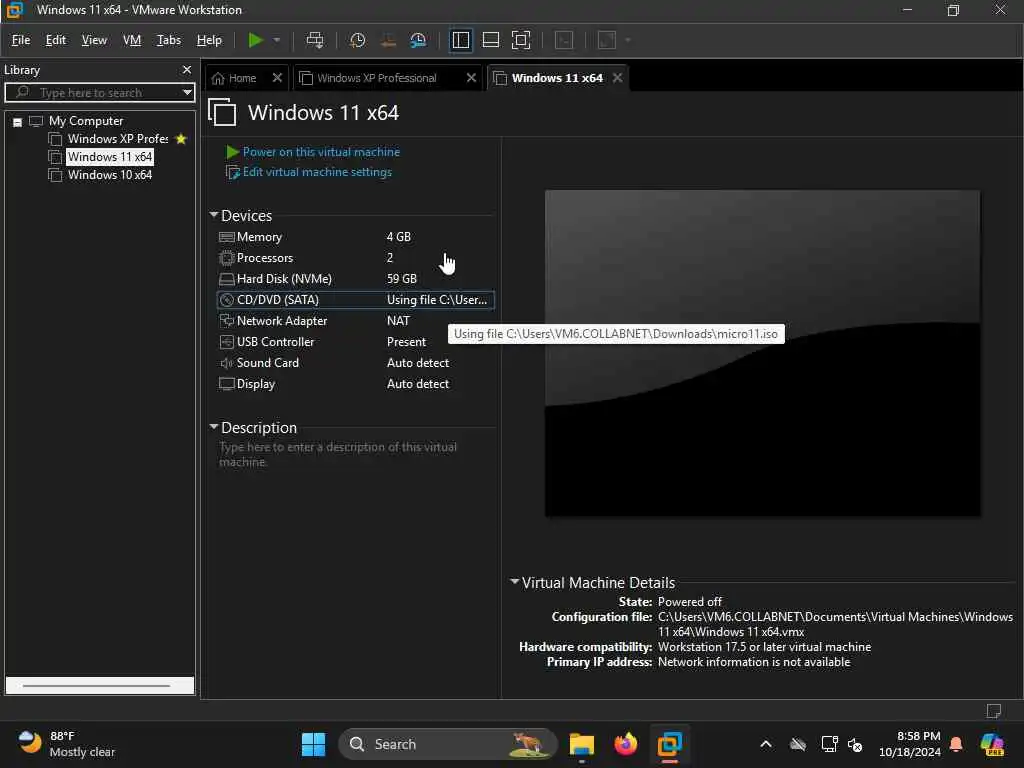This screenshot has height=768, width=1024.
Task: Click the favorite star next to Windows XP
Action: click(181, 138)
